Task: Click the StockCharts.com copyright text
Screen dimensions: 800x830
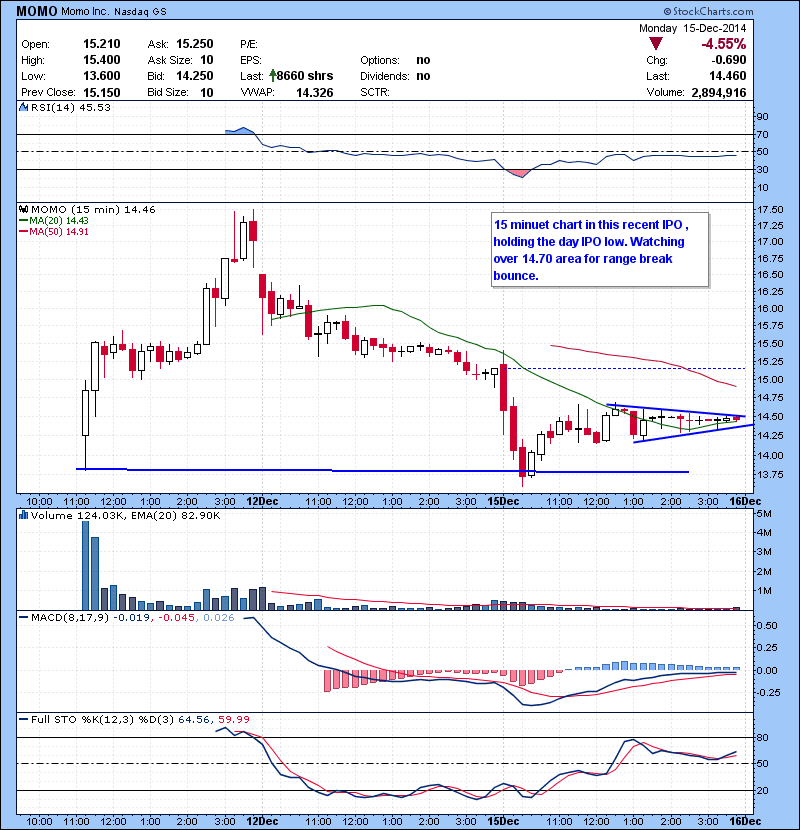Action: (708, 11)
